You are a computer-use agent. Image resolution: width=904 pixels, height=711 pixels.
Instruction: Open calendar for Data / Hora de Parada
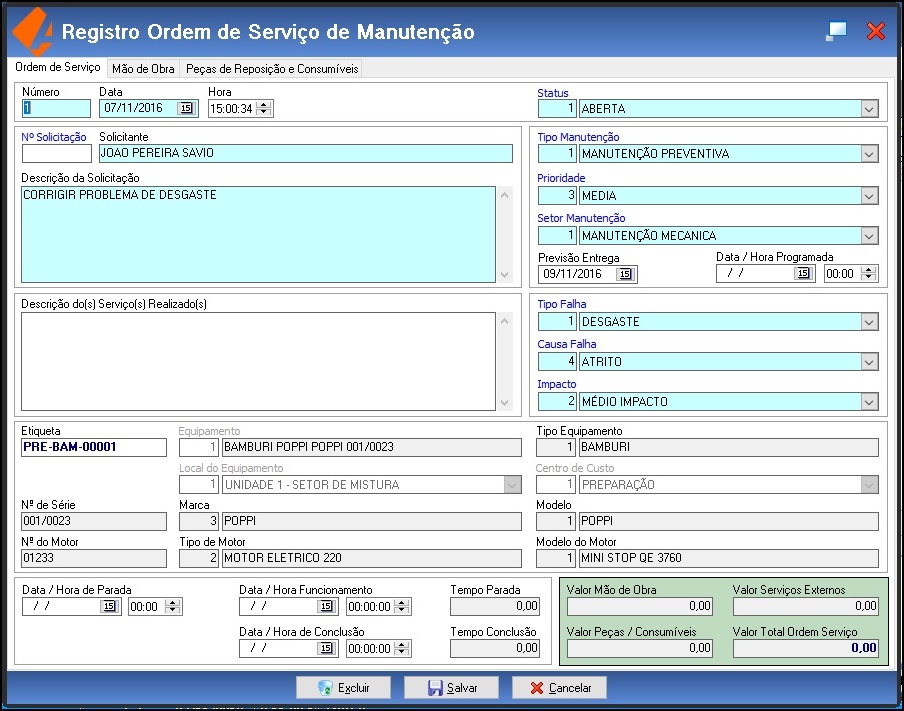[x=109, y=606]
